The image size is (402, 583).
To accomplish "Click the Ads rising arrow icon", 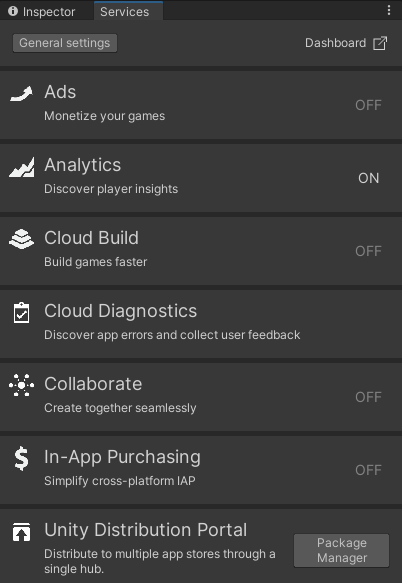I will (21, 94).
